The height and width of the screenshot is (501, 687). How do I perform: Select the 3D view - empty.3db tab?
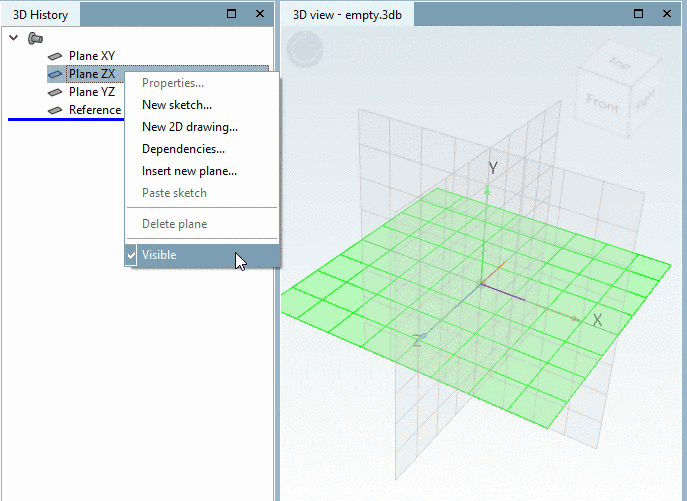coord(347,15)
